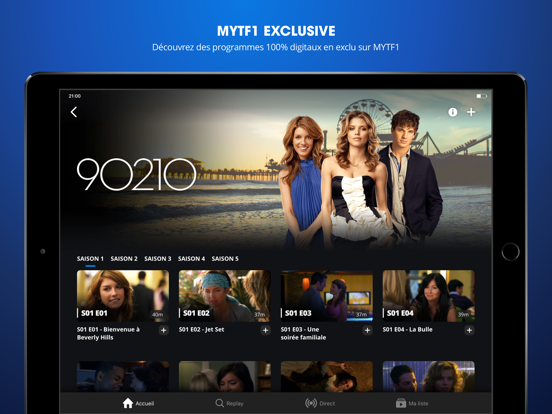Tap the Replay search icon
The width and height of the screenshot is (552, 414).
coord(219,403)
